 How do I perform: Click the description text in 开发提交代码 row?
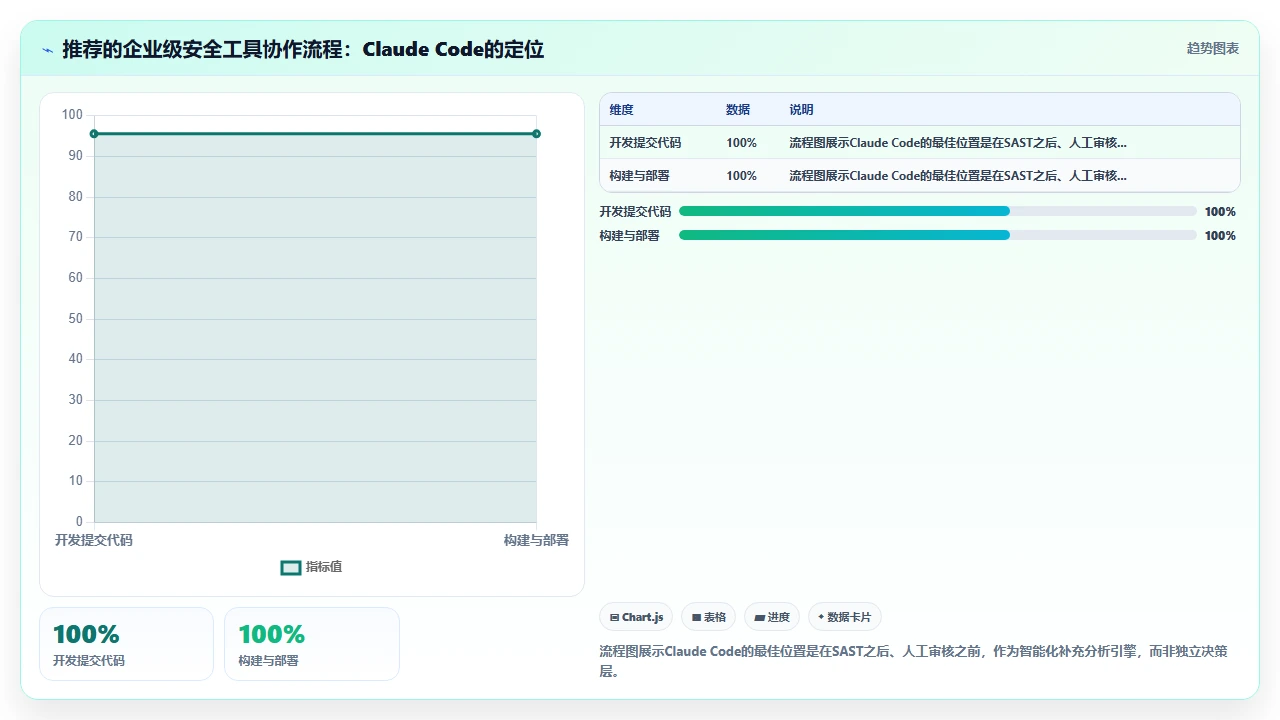[958, 143]
